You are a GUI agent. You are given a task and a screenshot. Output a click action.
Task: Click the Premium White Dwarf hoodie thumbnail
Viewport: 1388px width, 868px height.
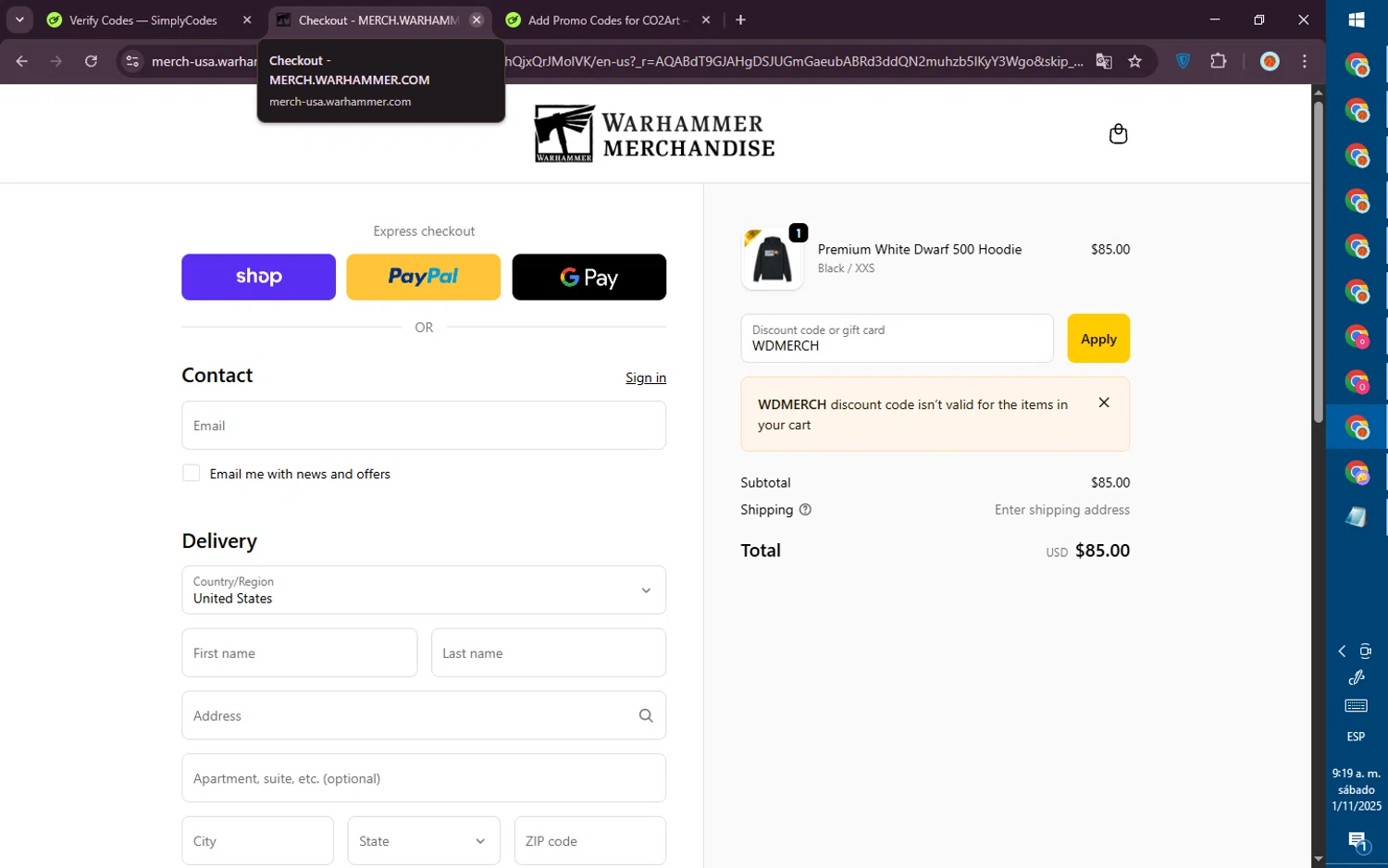pyautogui.click(x=772, y=259)
